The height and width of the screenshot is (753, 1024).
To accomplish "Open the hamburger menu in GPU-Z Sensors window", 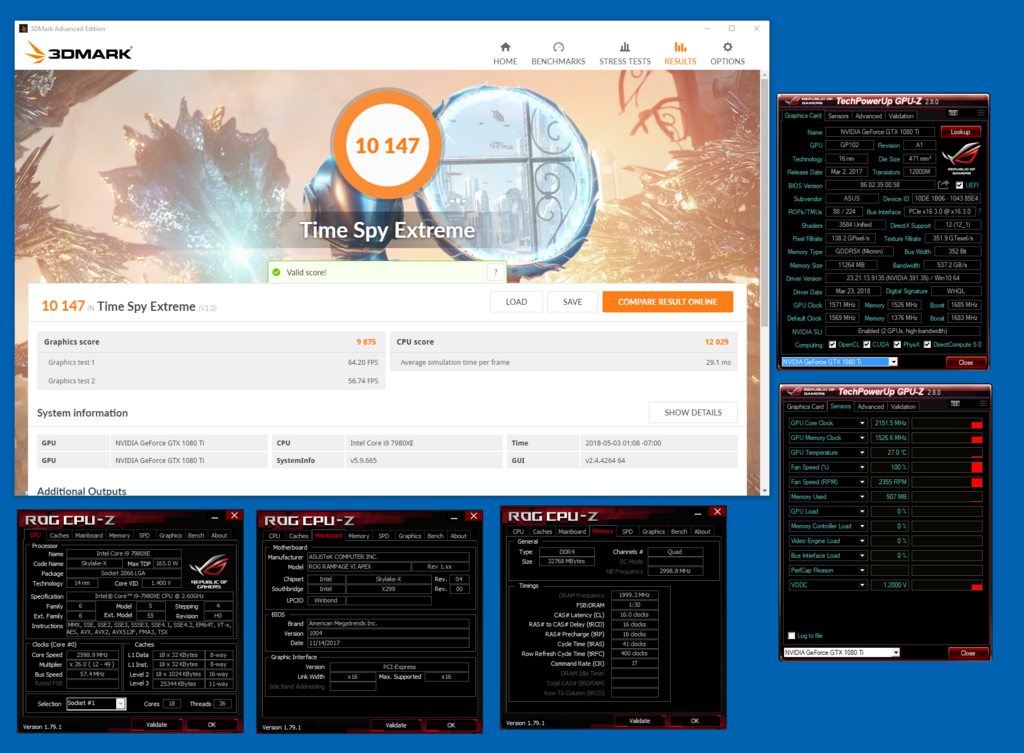I will click(982, 404).
